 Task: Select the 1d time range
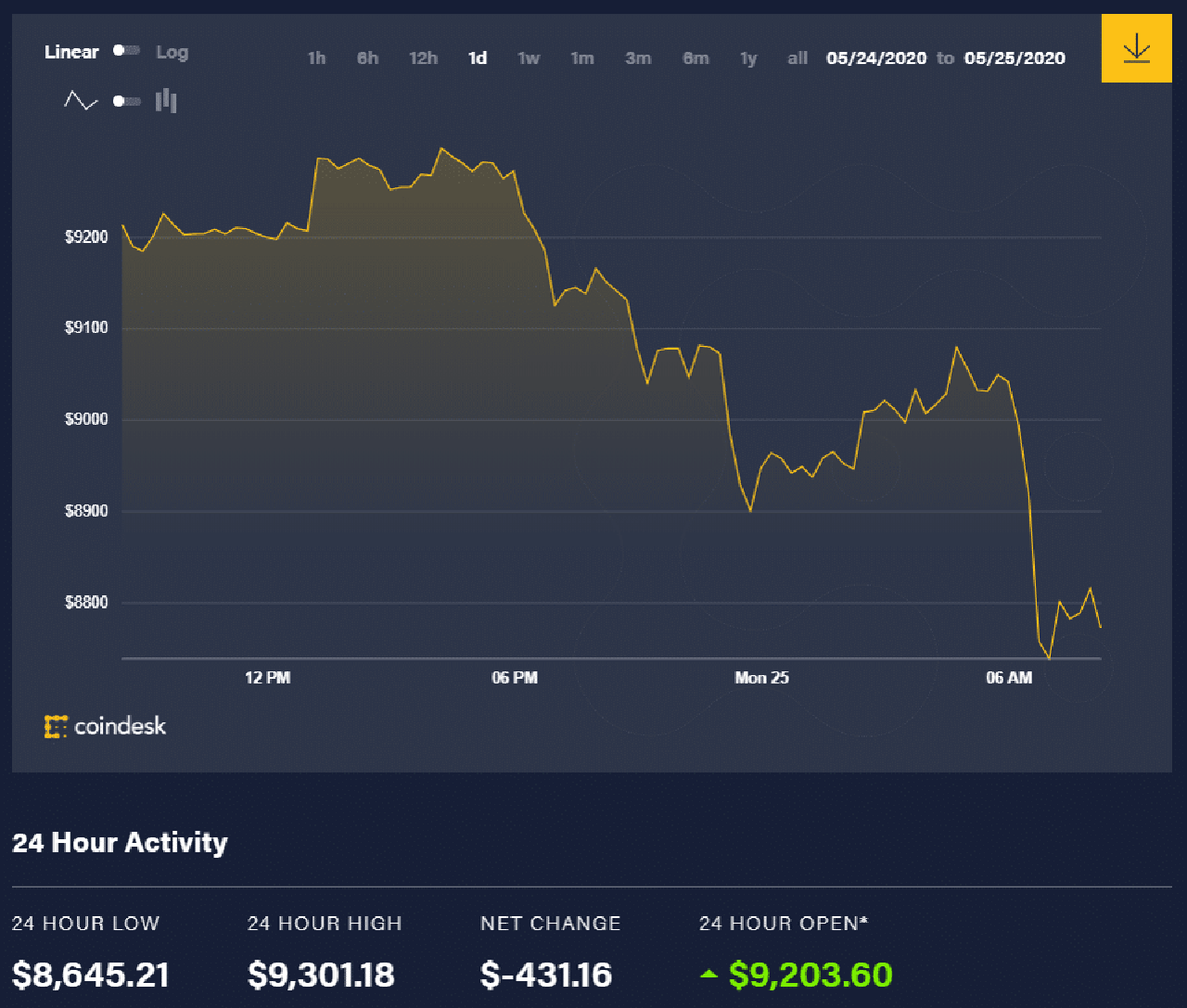click(478, 58)
